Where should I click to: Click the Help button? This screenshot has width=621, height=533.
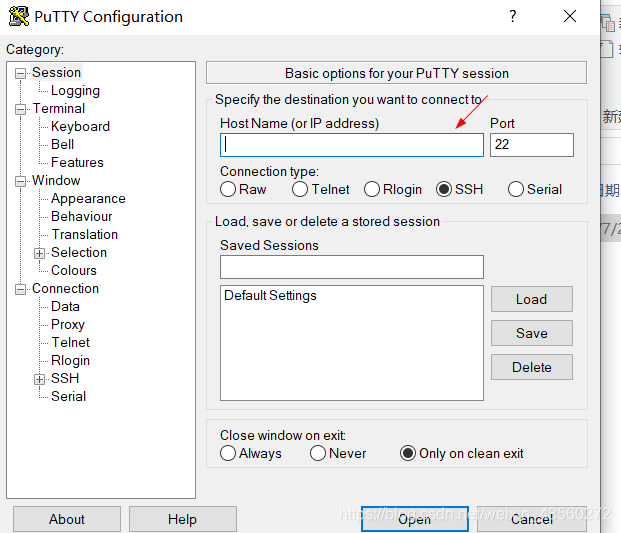(x=183, y=519)
